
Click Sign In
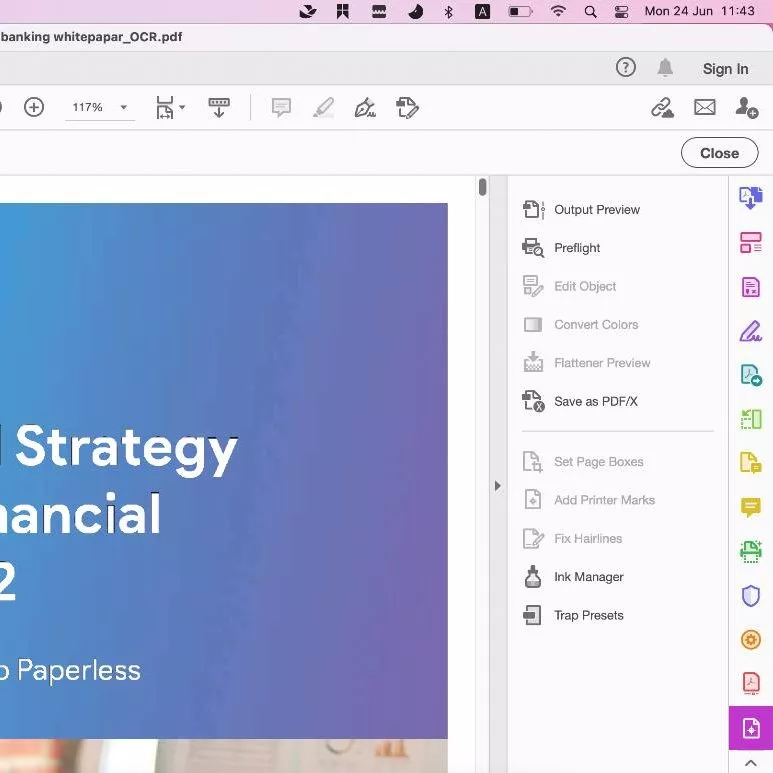[725, 69]
